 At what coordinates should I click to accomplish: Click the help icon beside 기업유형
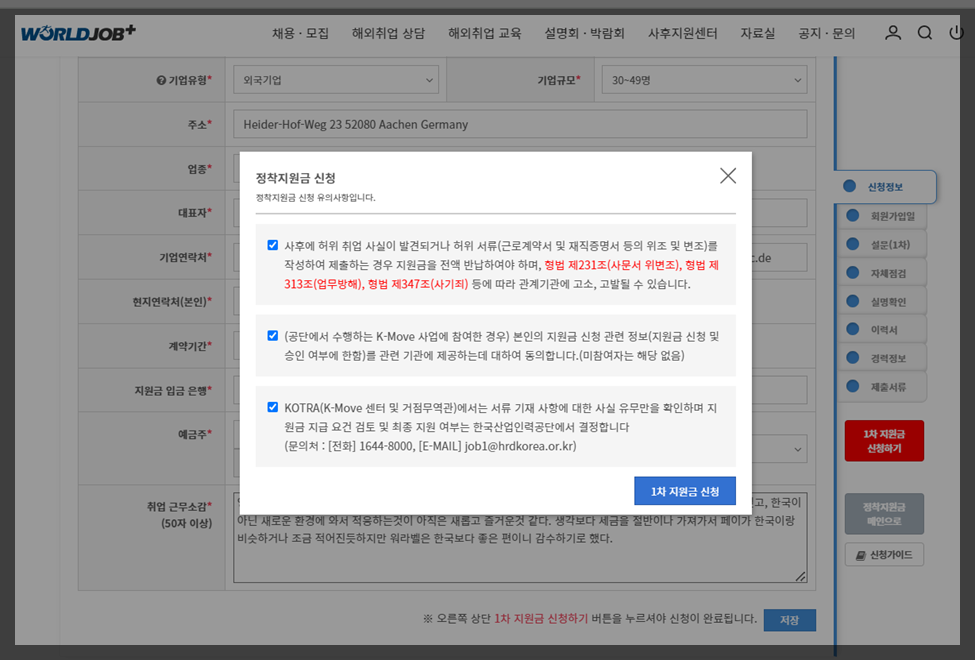[161, 80]
